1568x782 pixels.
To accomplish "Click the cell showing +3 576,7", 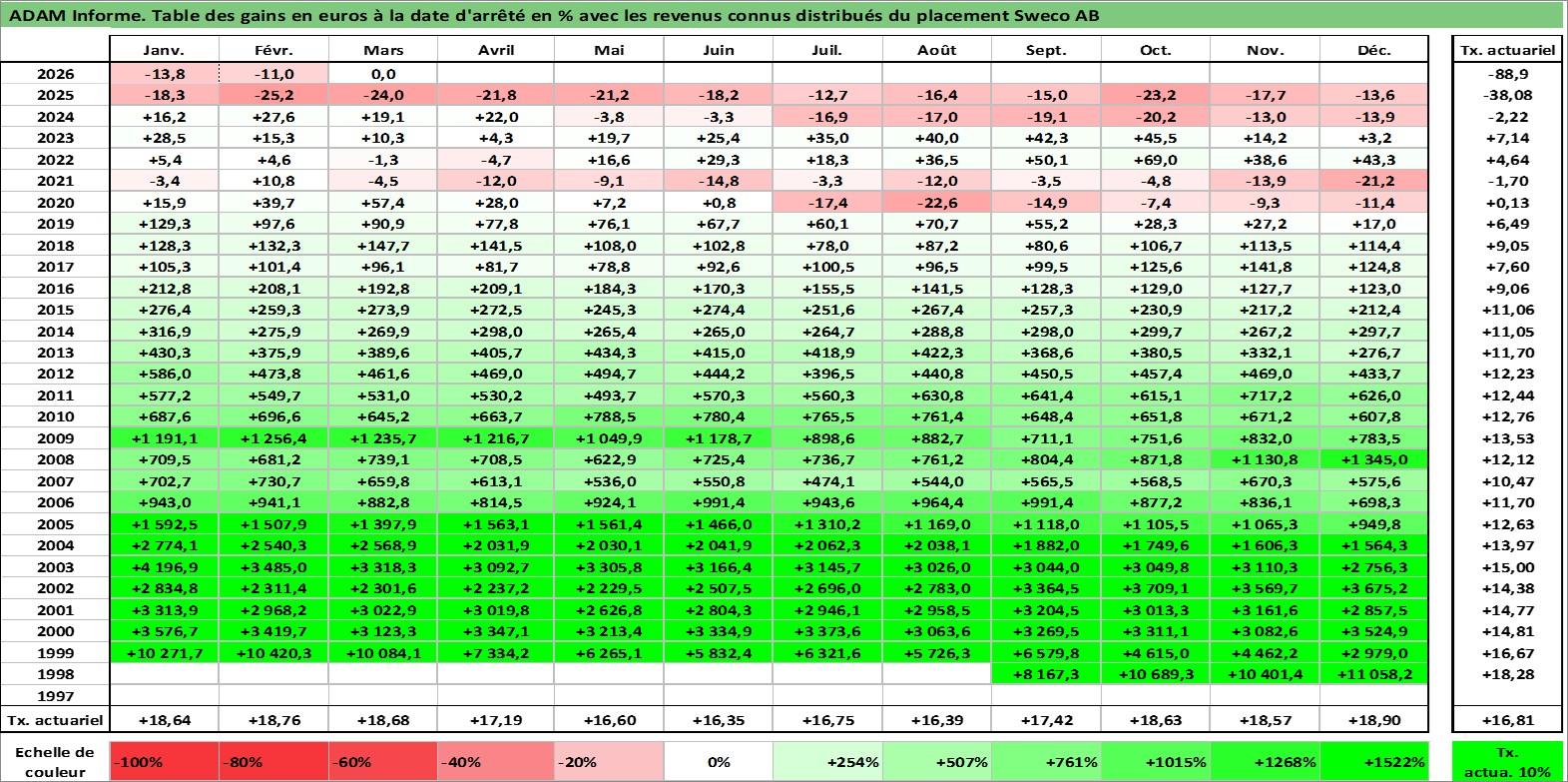I will [164, 631].
